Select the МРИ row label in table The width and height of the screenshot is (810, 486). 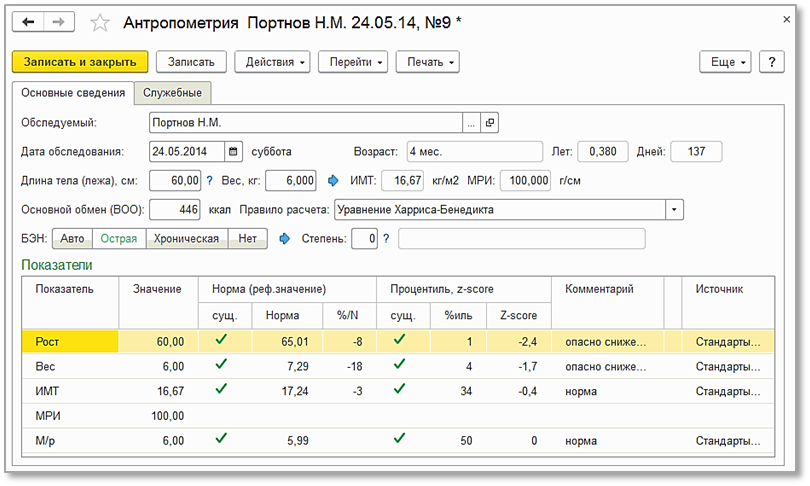[48, 416]
